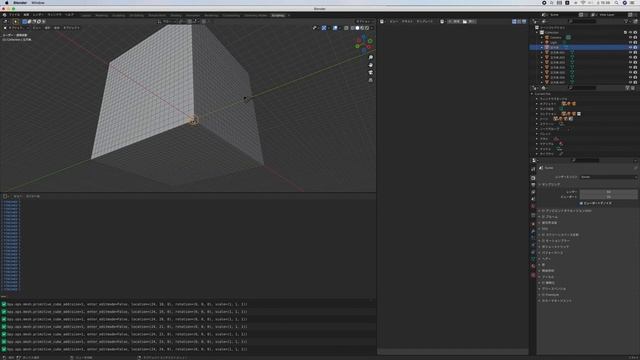Viewport: 640px width, 360px height.
Task: Select solid viewport shading icon
Action: pos(357,28)
